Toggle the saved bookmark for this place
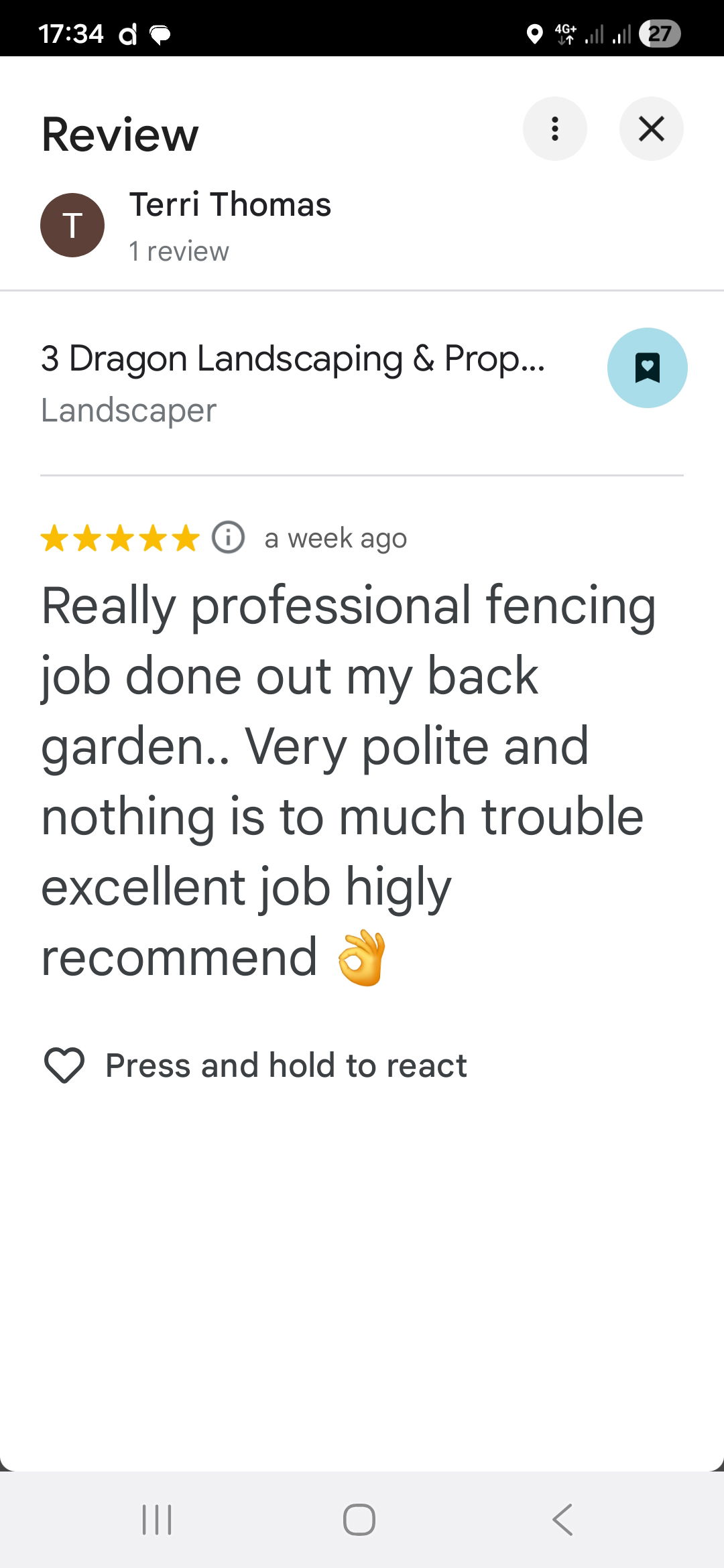The width and height of the screenshot is (724, 1568). 647,368
